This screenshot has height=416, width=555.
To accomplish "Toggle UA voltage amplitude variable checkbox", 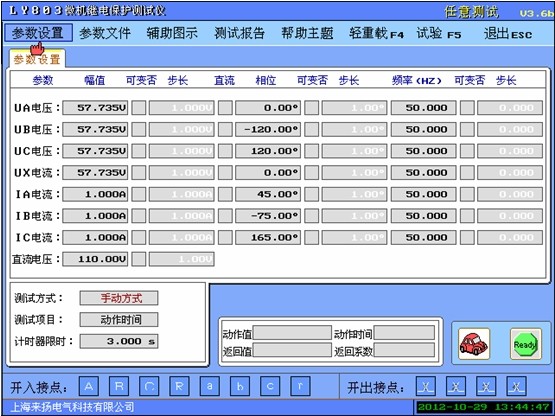I will point(139,108).
